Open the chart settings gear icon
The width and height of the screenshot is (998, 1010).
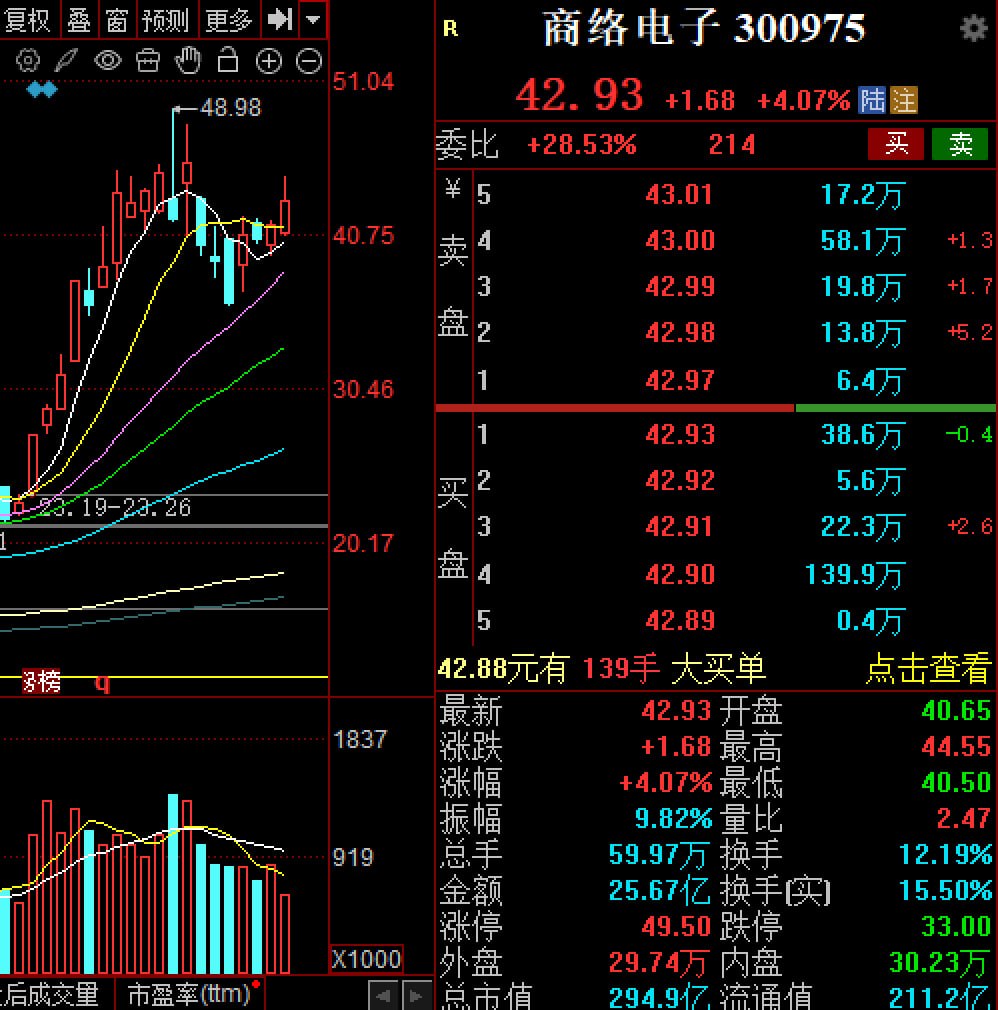pyautogui.click(x=28, y=61)
